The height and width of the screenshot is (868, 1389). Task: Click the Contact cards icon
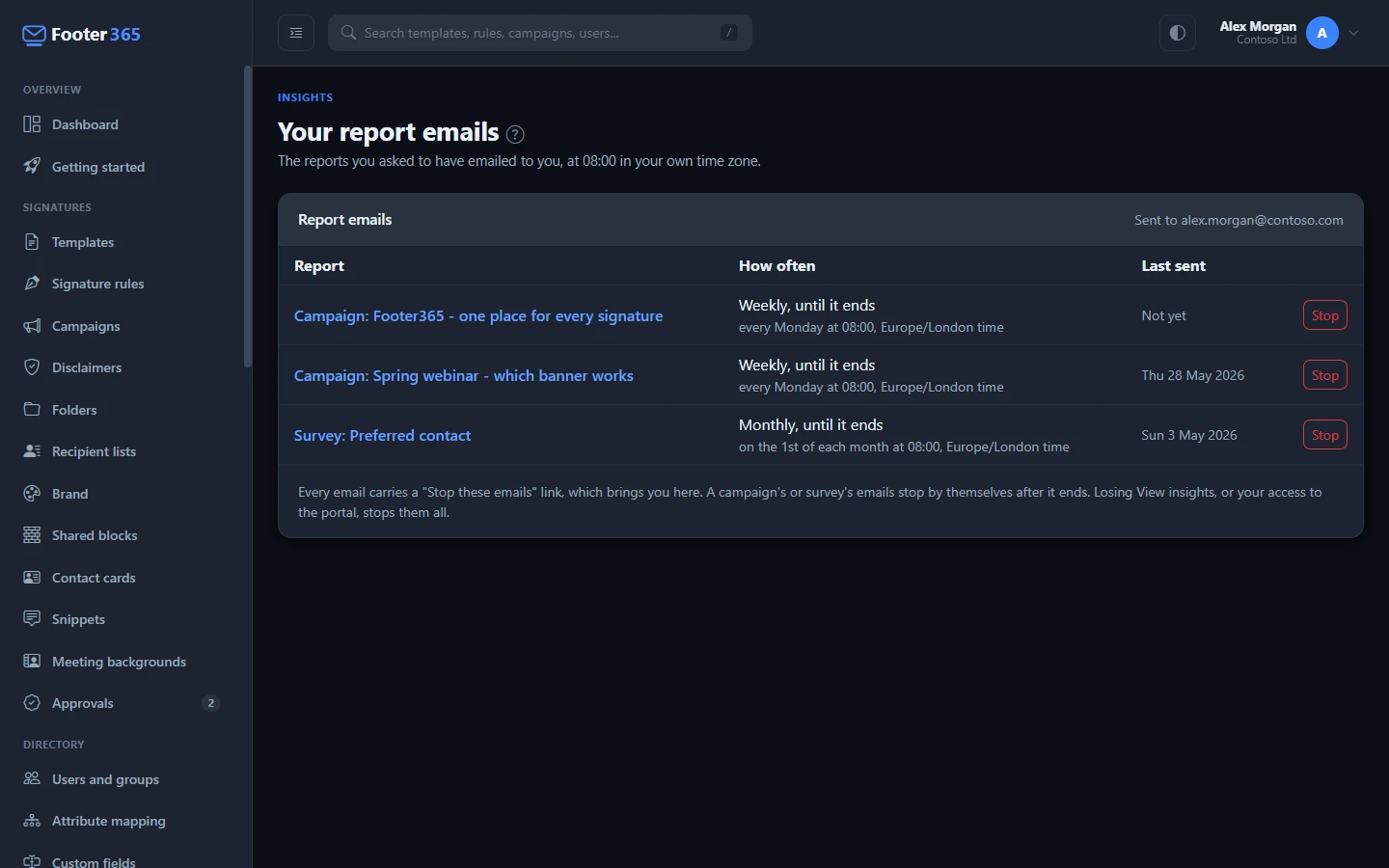pos(32,578)
